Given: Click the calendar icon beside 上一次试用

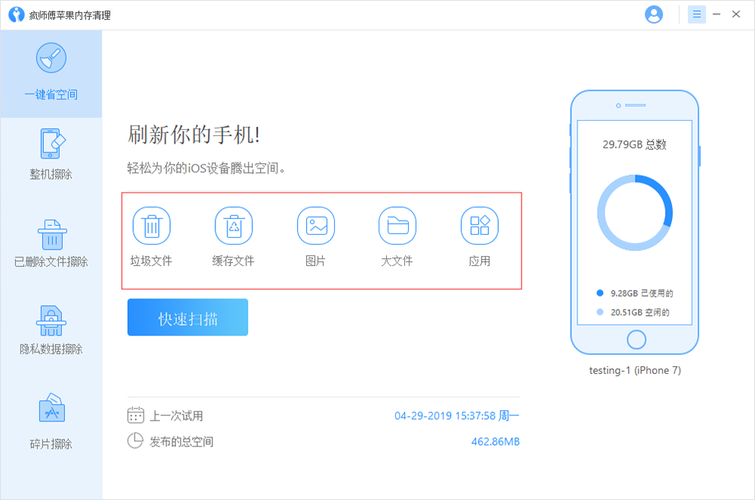Looking at the screenshot, I should click(135, 415).
